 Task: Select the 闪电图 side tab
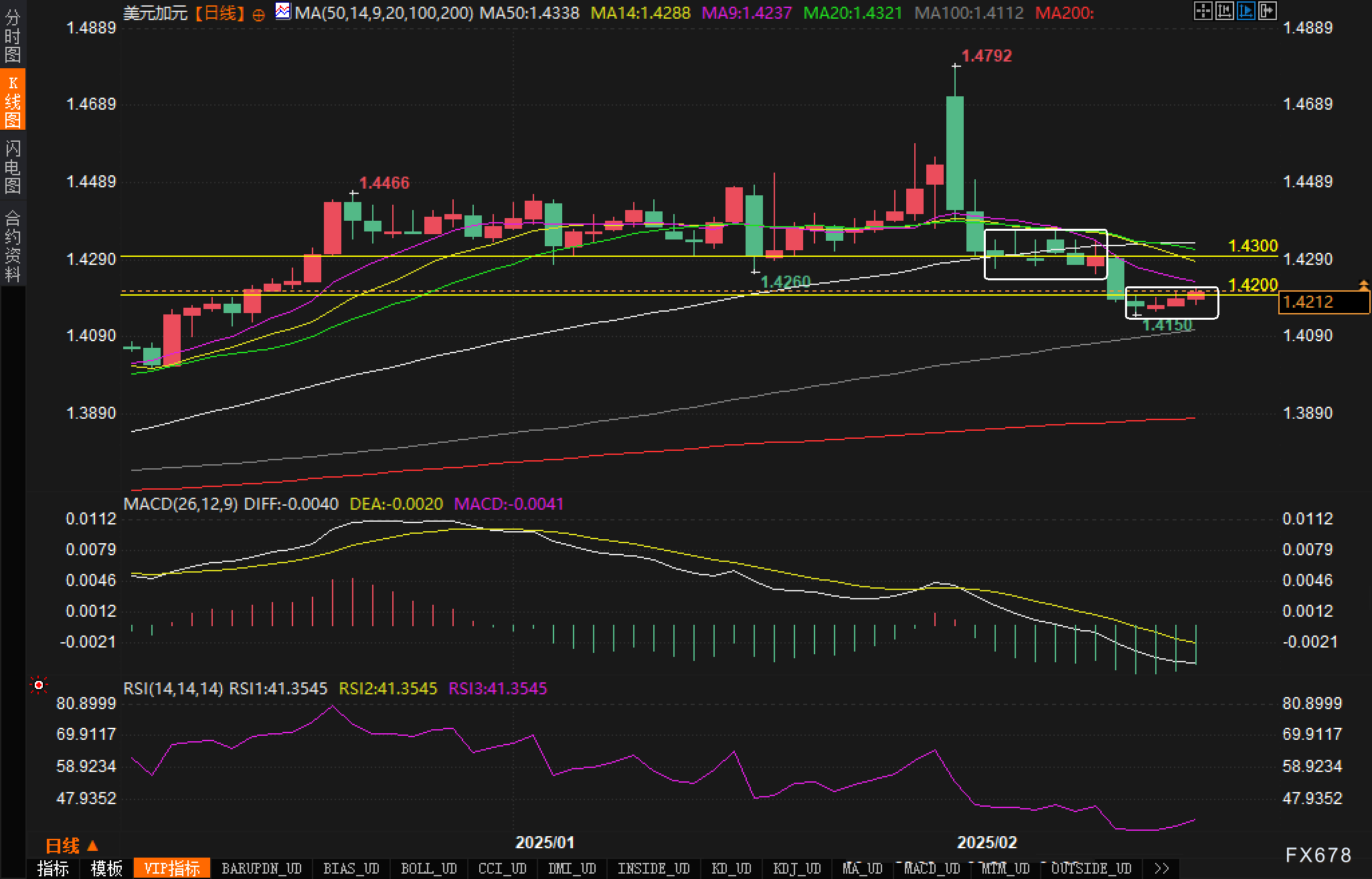(13, 167)
